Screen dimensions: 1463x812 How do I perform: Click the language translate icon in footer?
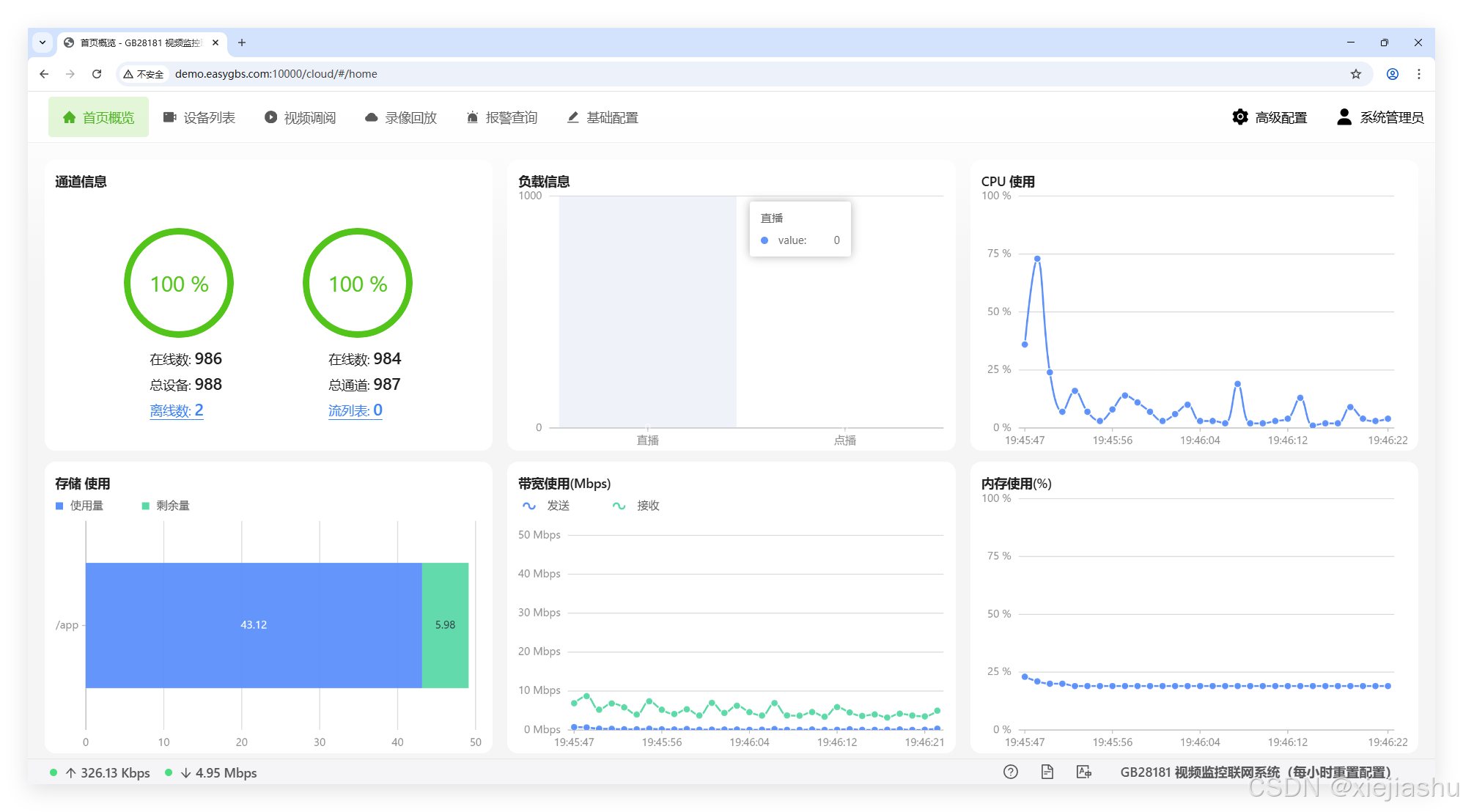[x=1084, y=772]
